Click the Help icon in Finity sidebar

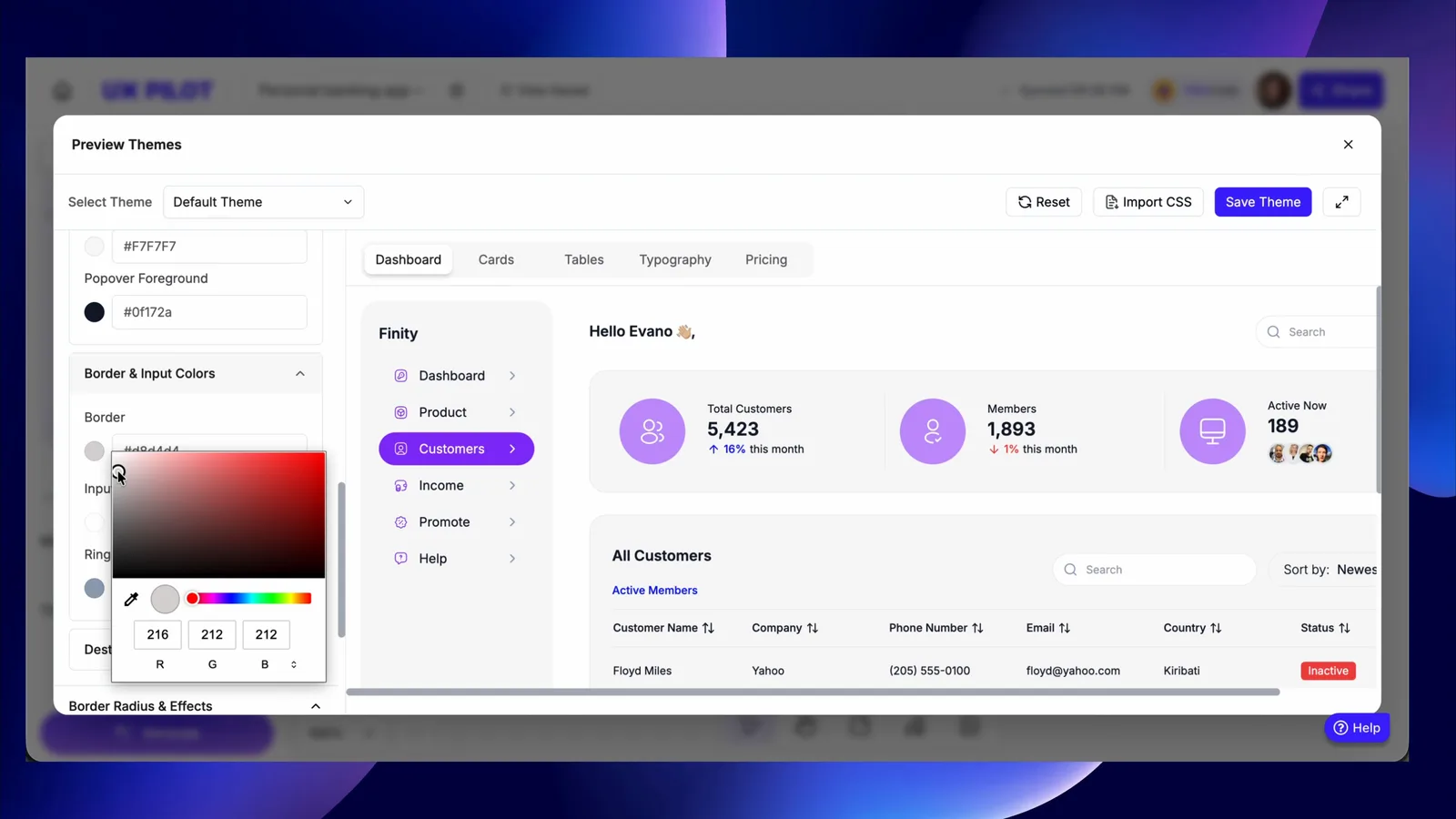(x=400, y=559)
